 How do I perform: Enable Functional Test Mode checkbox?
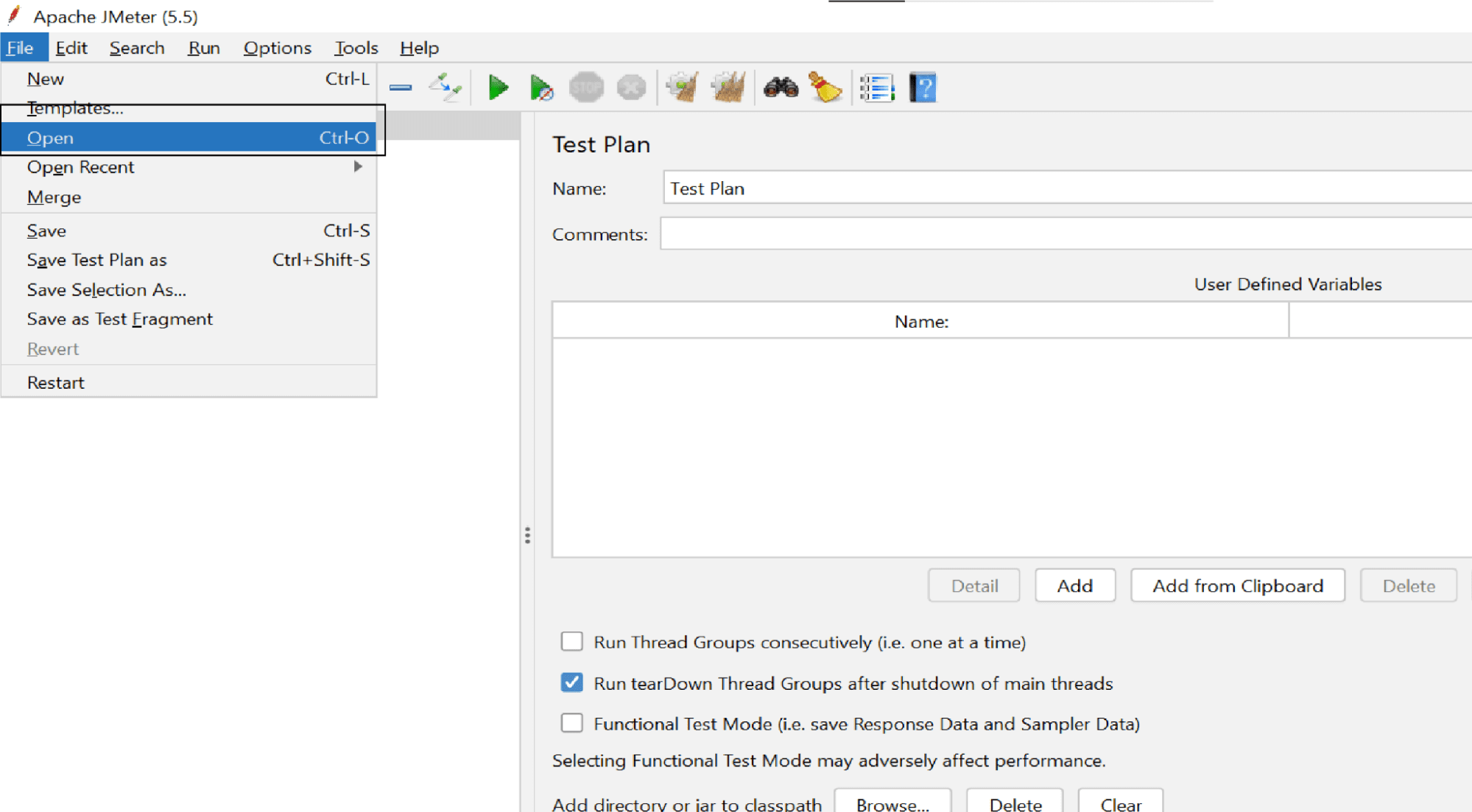pos(572,723)
